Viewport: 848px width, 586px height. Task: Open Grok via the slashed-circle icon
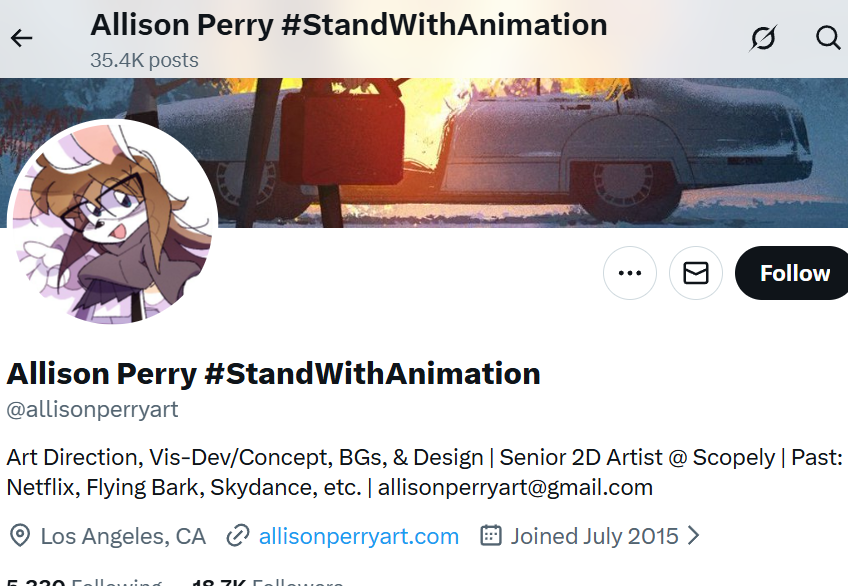(x=763, y=38)
